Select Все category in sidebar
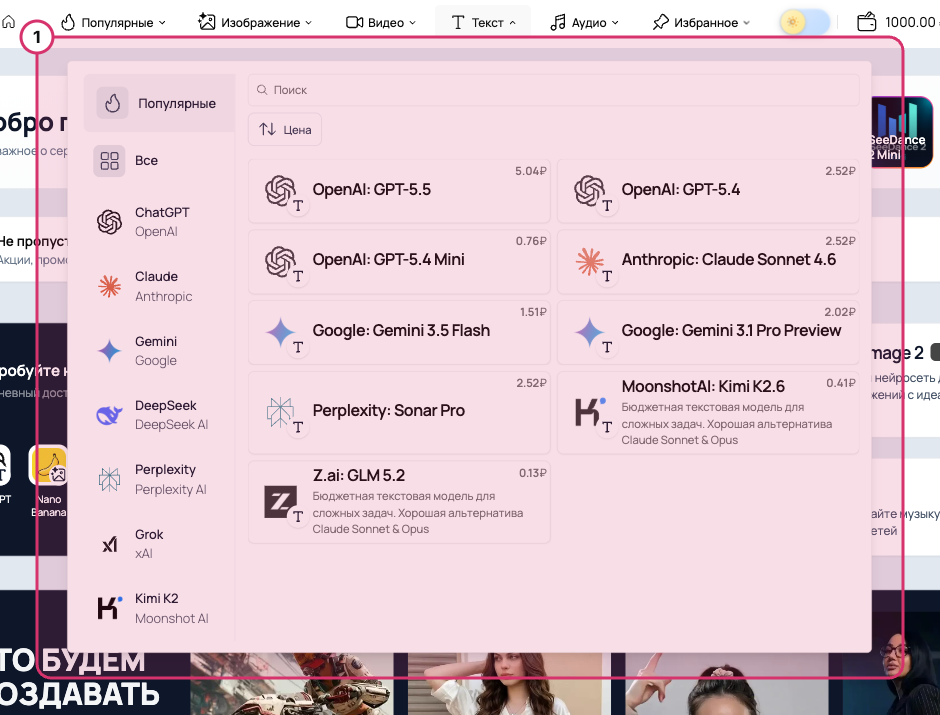This screenshot has height=715, width=940. pyautogui.click(x=159, y=161)
